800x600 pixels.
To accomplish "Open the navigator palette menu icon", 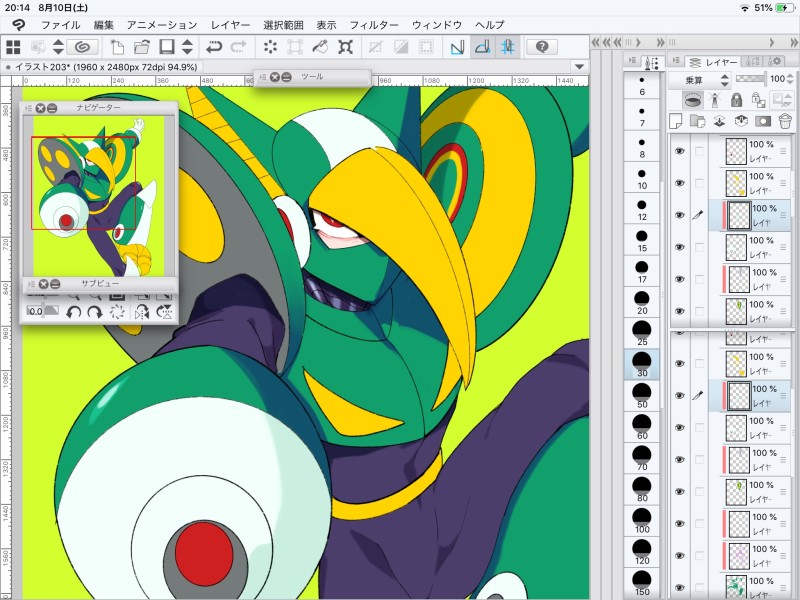I will coord(28,108).
